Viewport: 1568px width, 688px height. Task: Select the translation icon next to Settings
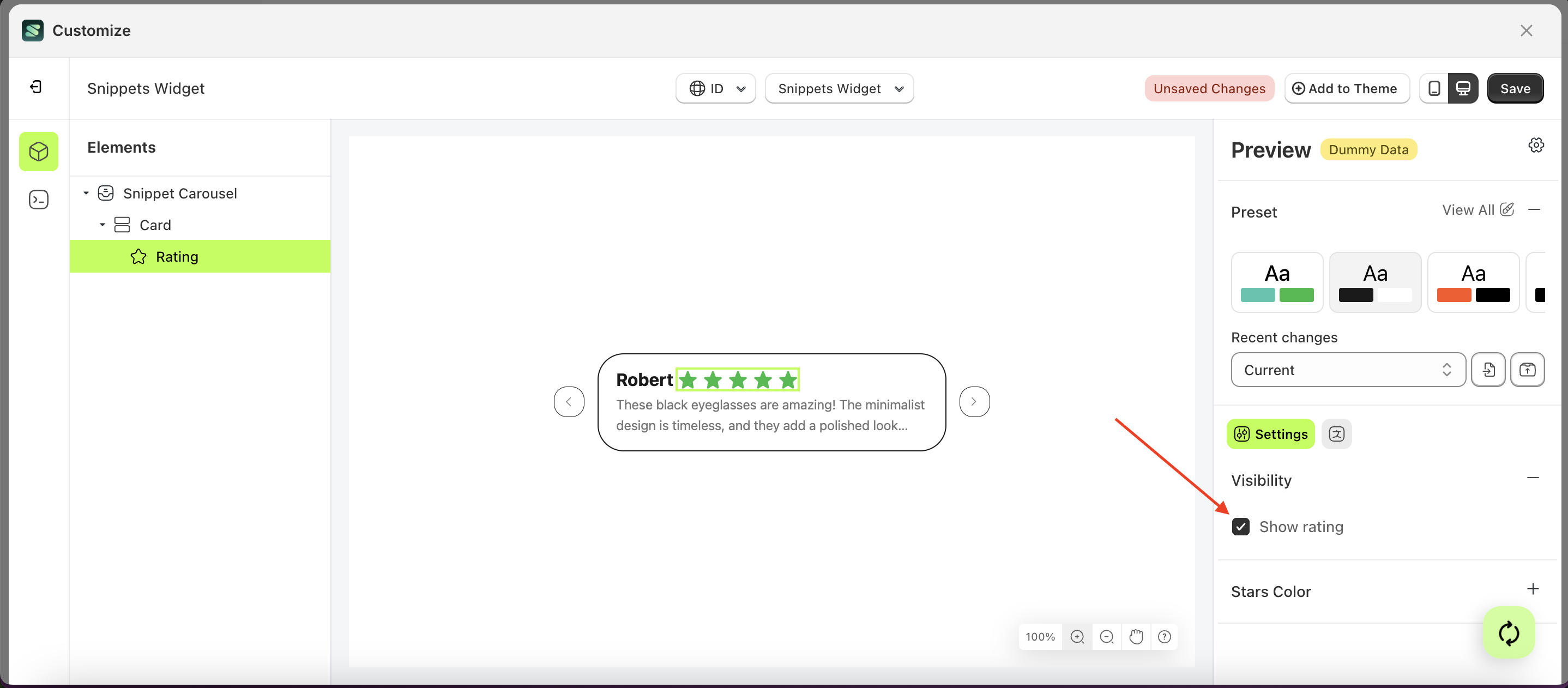pyautogui.click(x=1337, y=433)
